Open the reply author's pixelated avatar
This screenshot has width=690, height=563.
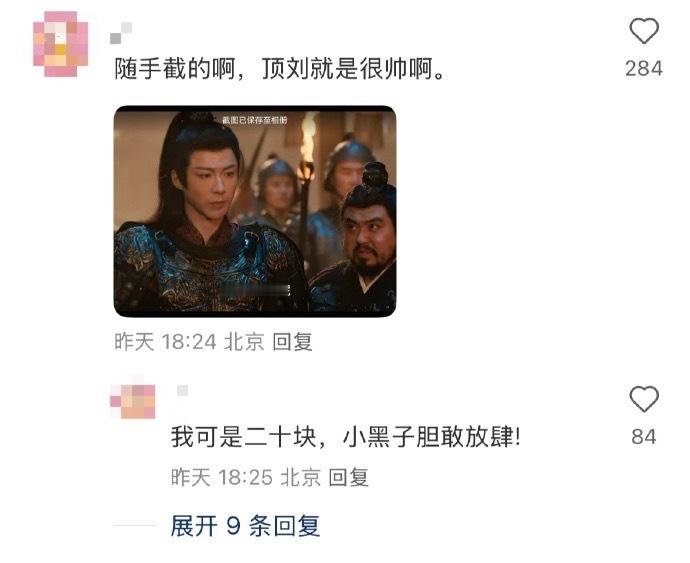point(132,401)
